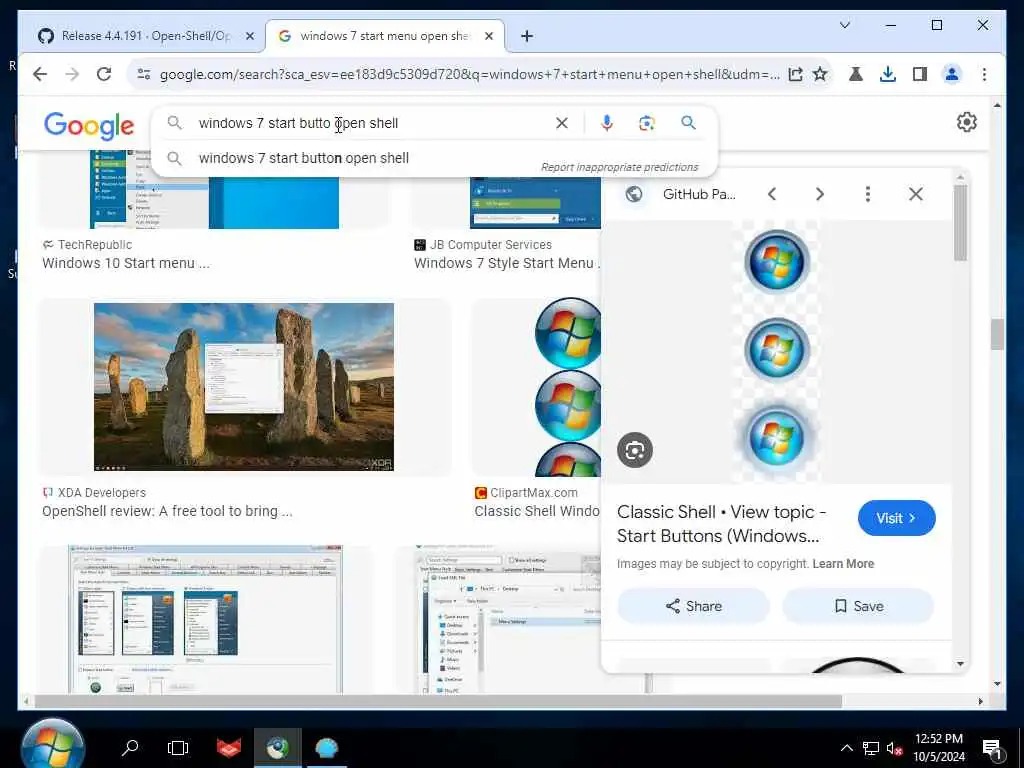
Task: Select the 'windows 7 start menu open shell' tab
Action: 384,36
